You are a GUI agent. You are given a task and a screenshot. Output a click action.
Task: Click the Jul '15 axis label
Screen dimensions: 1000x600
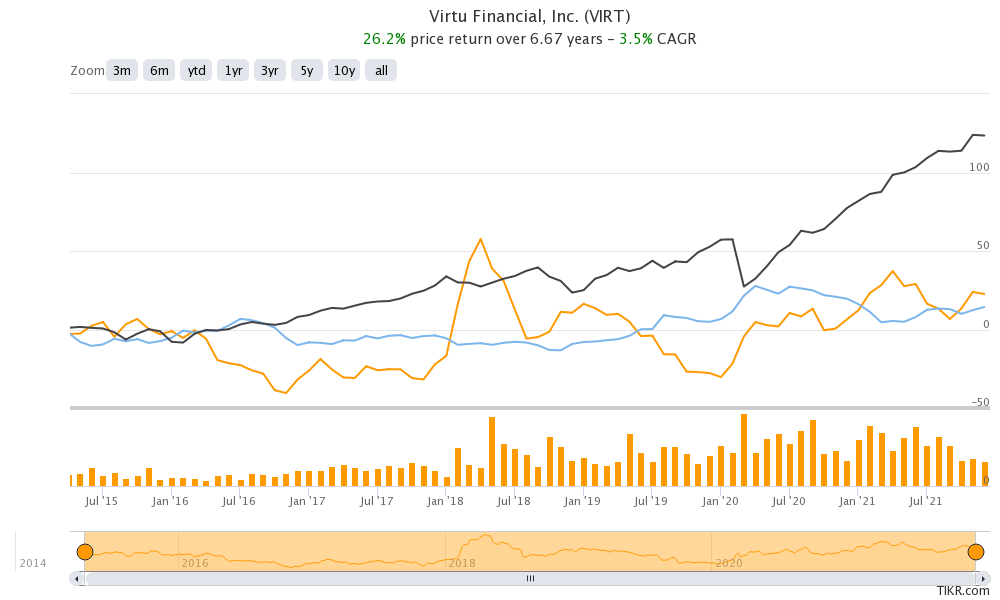(101, 501)
